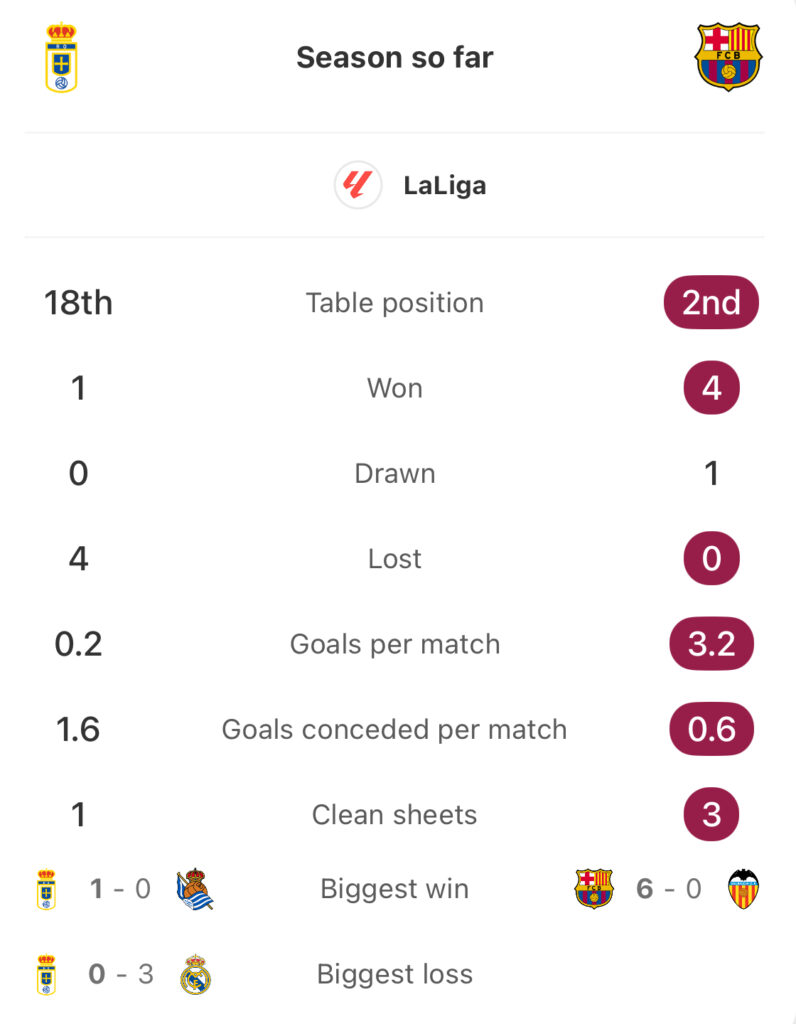The width and height of the screenshot is (796, 1024).
Task: Click Real Sociedad crest in biggest win
Action: click(x=195, y=889)
